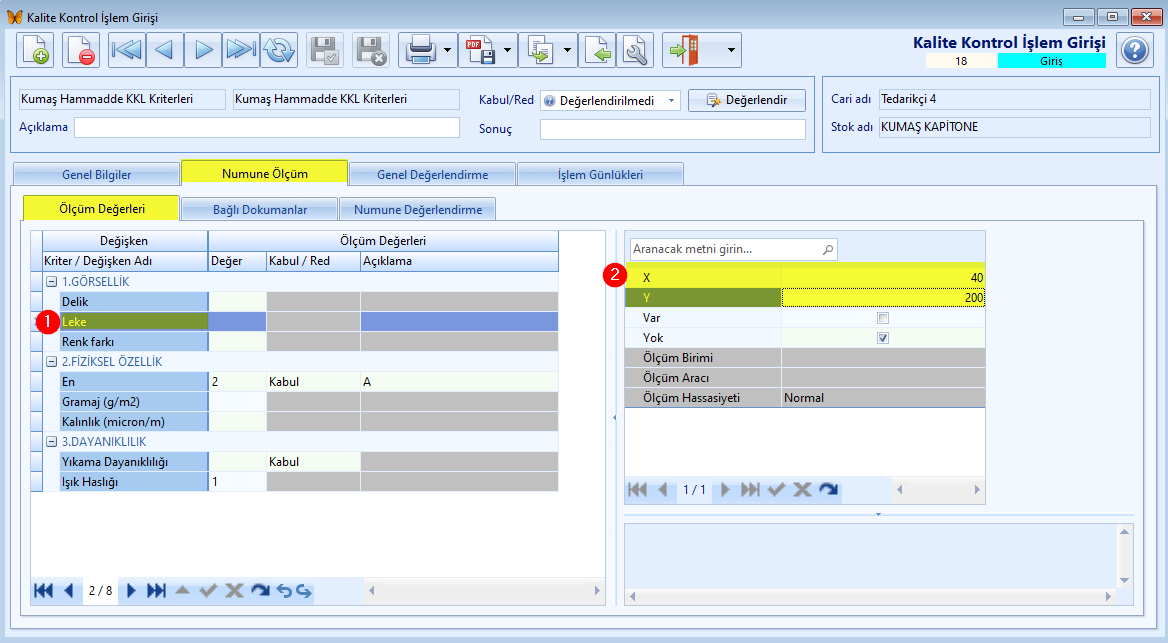Click the refresh icon in the toolbar
Image resolution: width=1168 pixels, height=643 pixels.
pyautogui.click(x=279, y=51)
